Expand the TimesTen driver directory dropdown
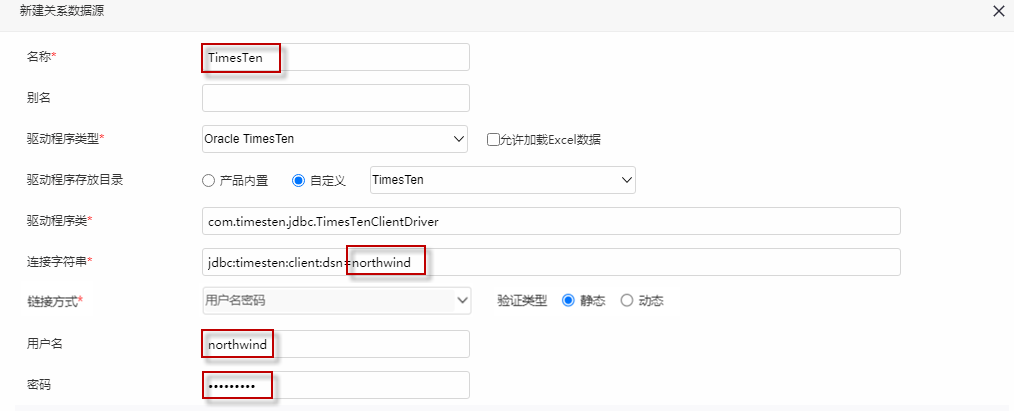 pyautogui.click(x=502, y=180)
